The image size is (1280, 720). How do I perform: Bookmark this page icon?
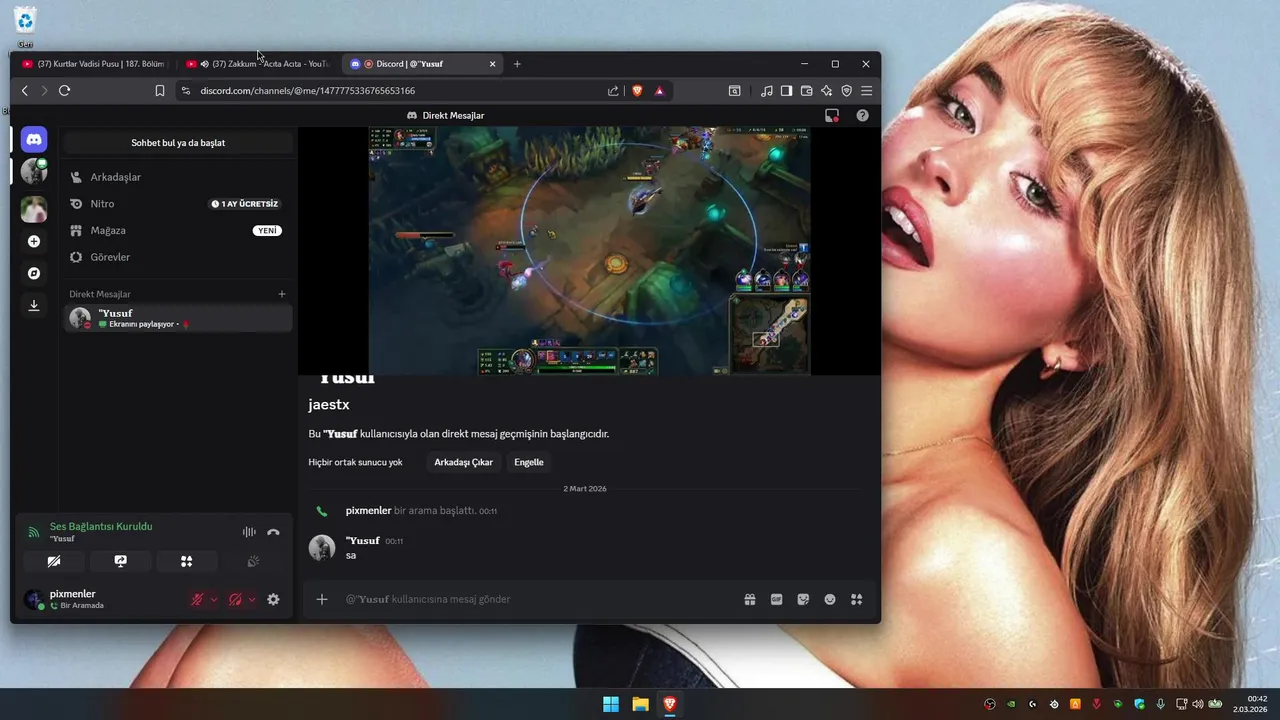tap(159, 91)
